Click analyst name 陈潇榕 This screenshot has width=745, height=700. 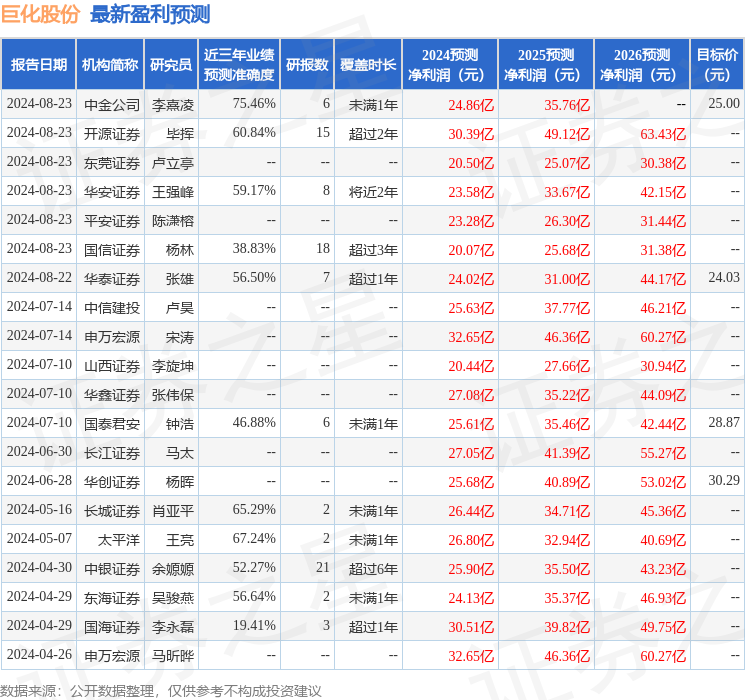tap(173, 221)
